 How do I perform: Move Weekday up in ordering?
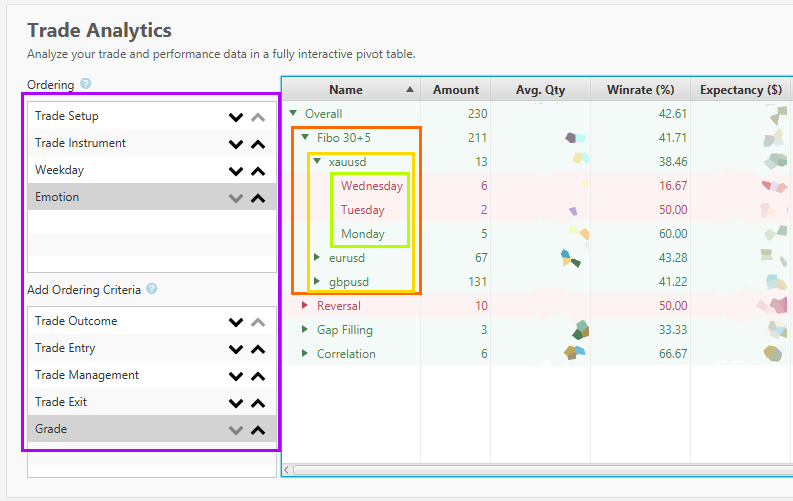pos(258,171)
